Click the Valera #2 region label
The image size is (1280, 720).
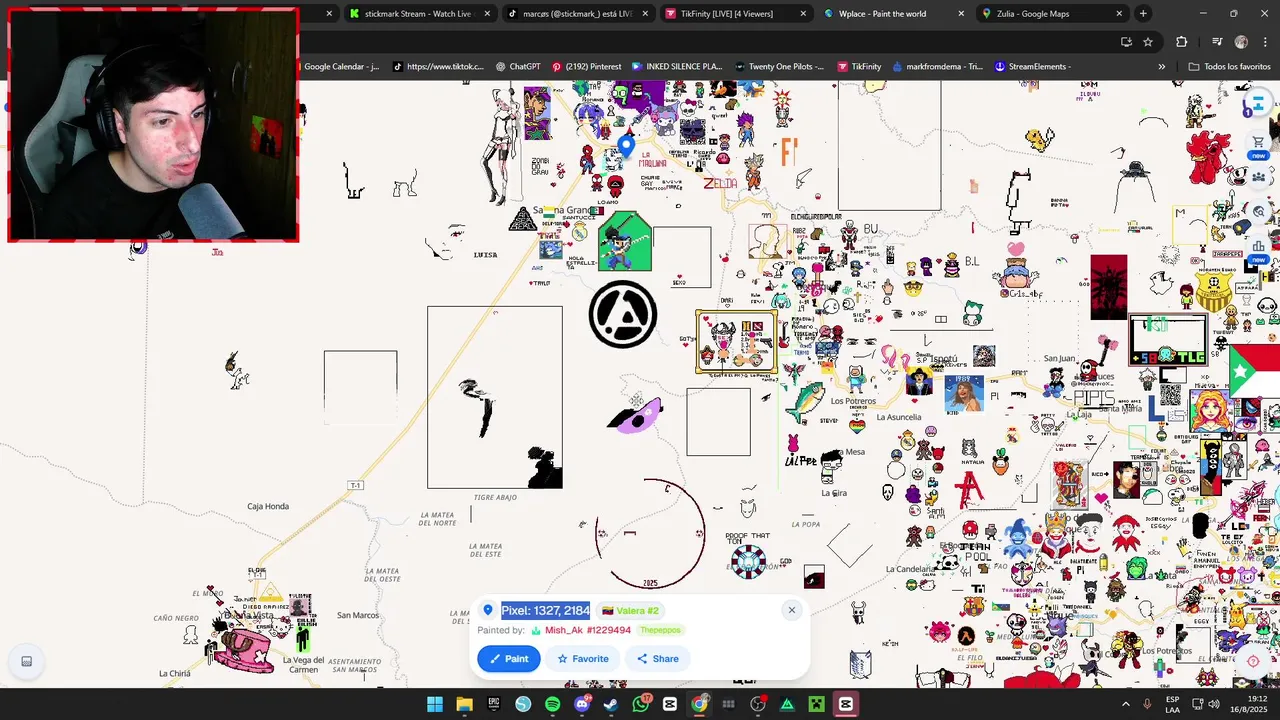tap(630, 610)
